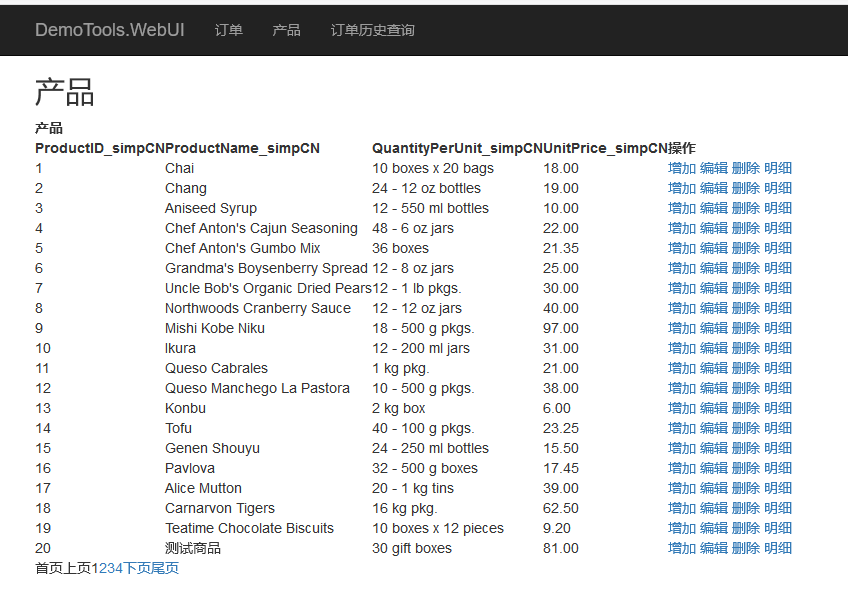This screenshot has height=589, width=848.
Task: Open 订单历史查询 in the navbar
Action: click(x=372, y=30)
